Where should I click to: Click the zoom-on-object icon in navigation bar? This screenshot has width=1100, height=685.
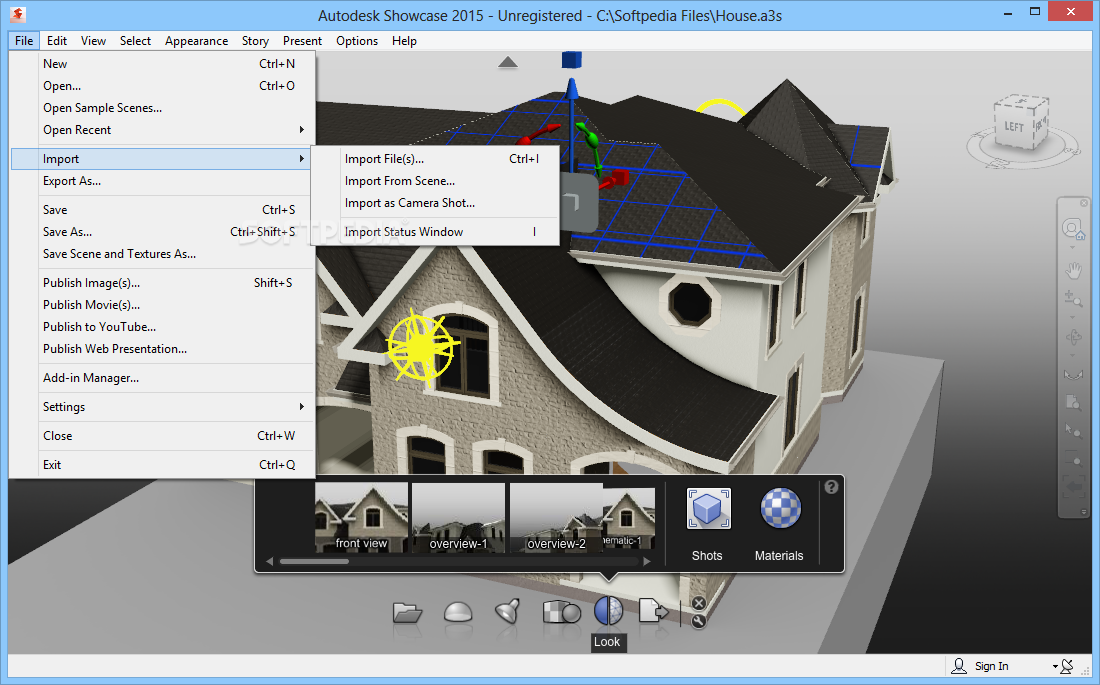tap(1074, 401)
